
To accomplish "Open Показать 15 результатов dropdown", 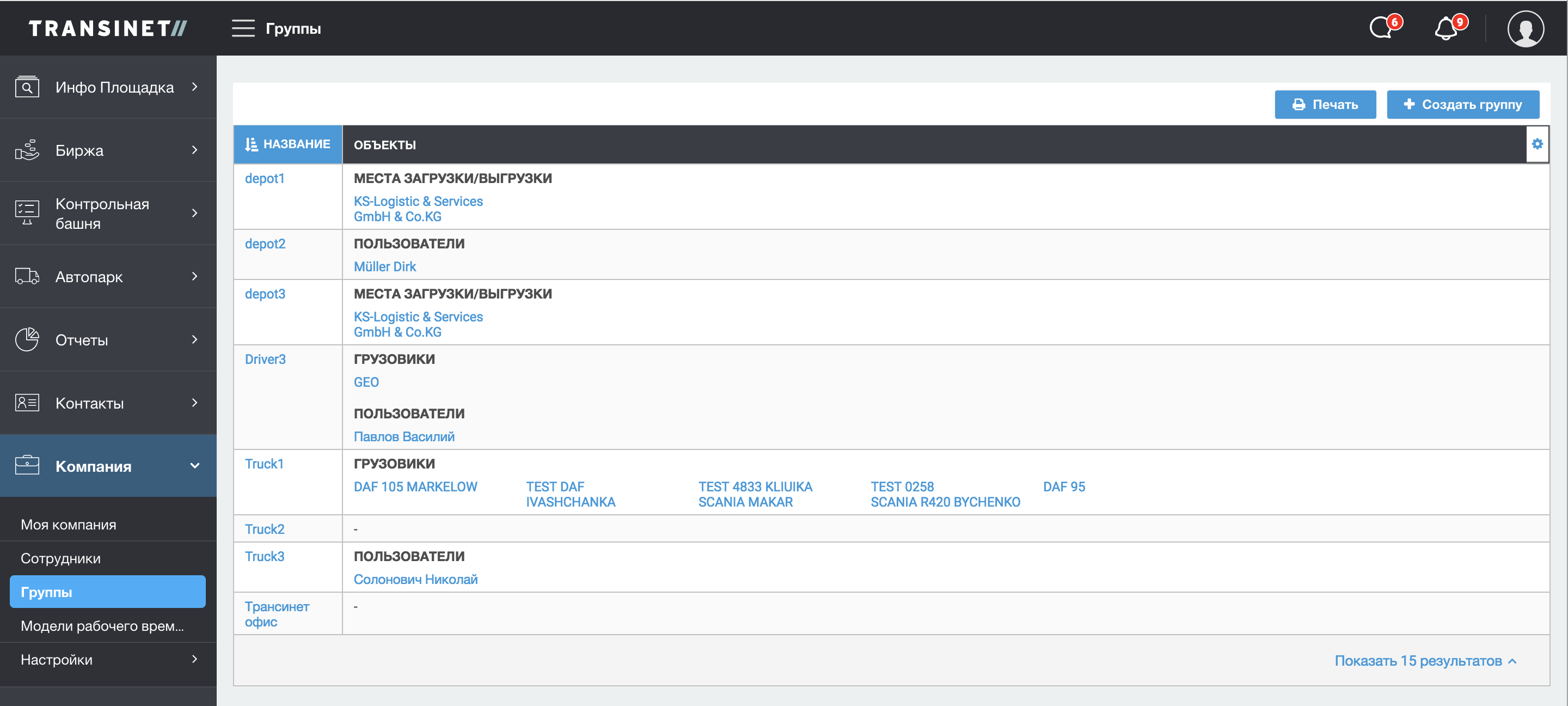I will tap(1424, 661).
